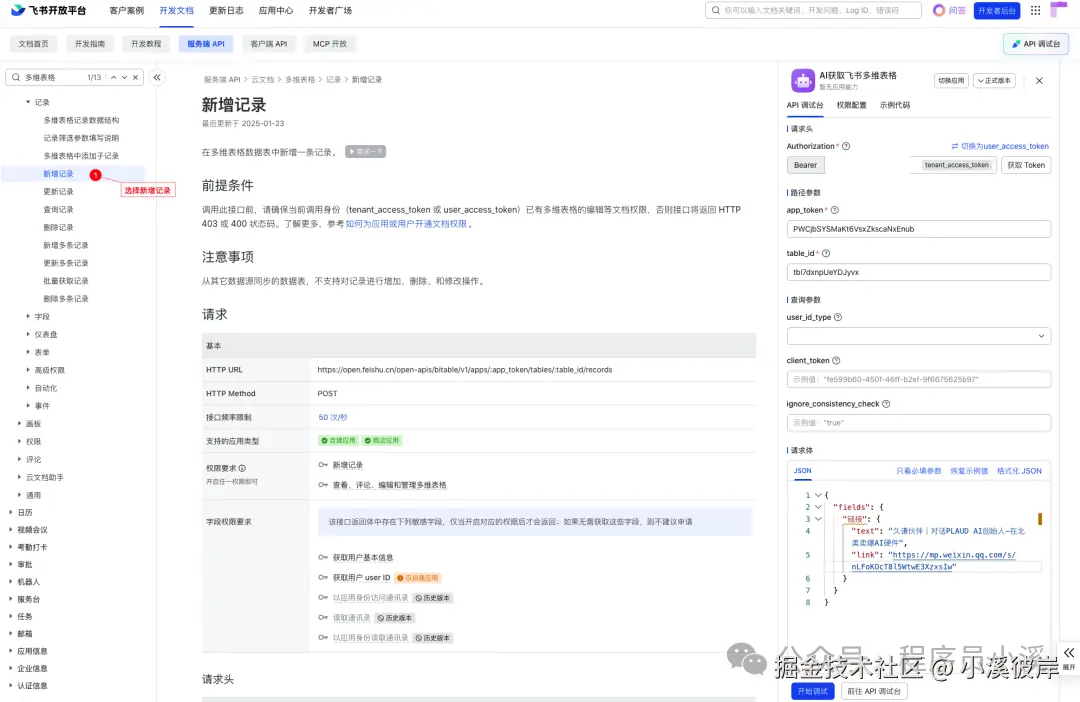The width and height of the screenshot is (1080, 702).
Task: Expand the 机器人 tree node
Action: point(11,581)
